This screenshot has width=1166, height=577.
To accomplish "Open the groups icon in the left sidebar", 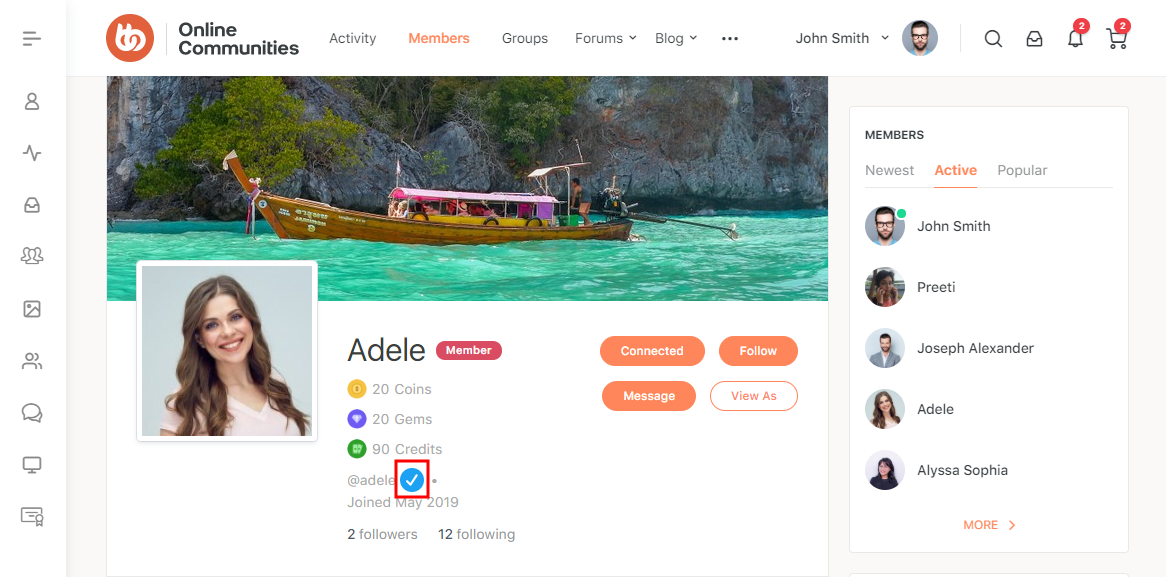I will [31, 256].
